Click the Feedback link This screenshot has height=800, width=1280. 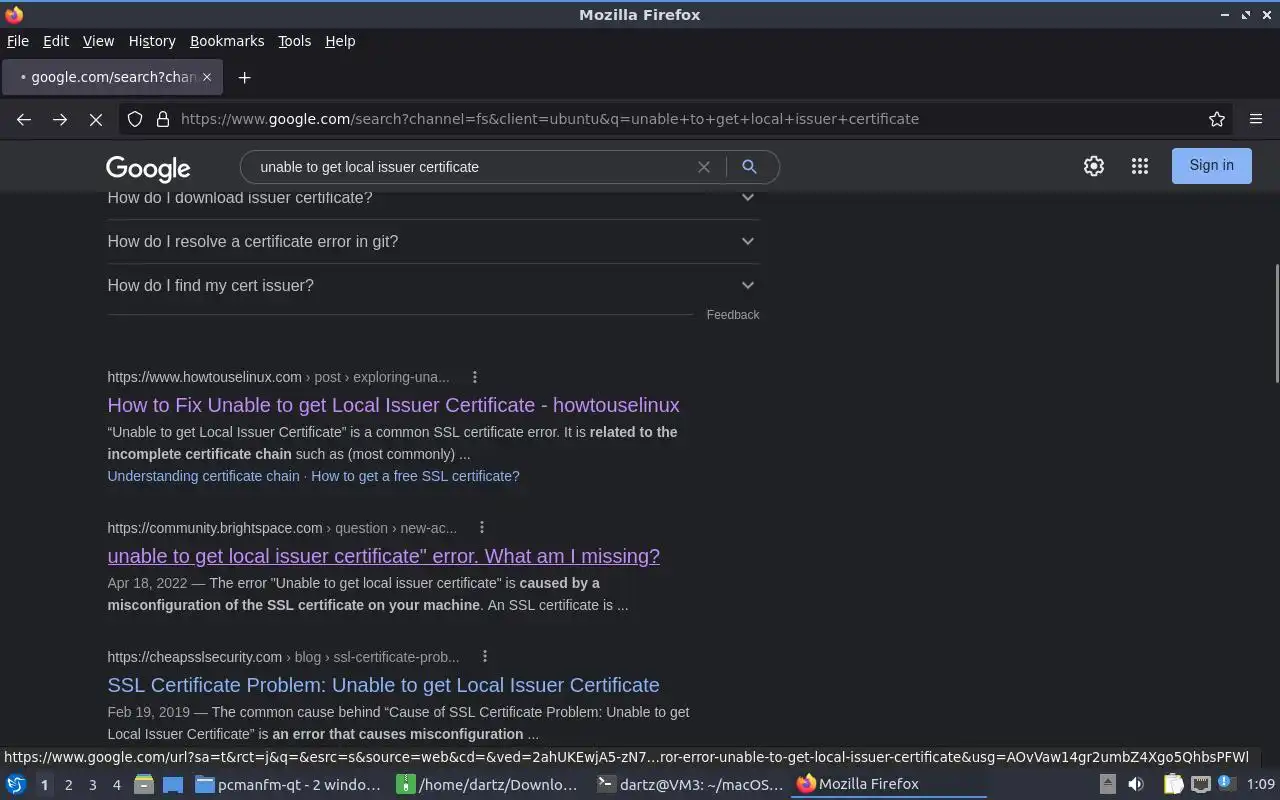(x=733, y=315)
